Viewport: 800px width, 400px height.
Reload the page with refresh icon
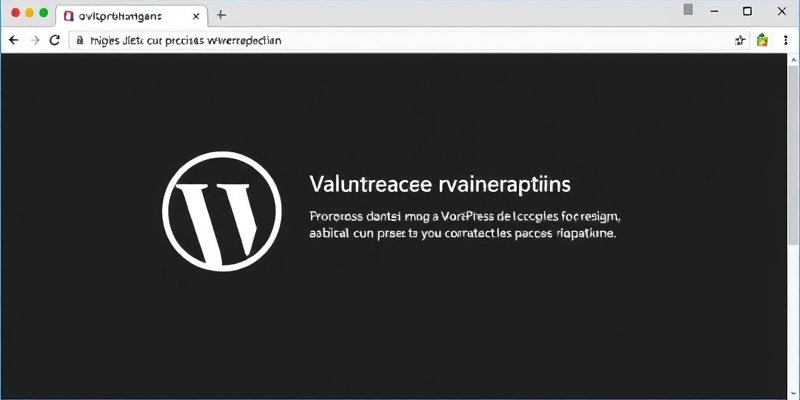click(x=55, y=40)
